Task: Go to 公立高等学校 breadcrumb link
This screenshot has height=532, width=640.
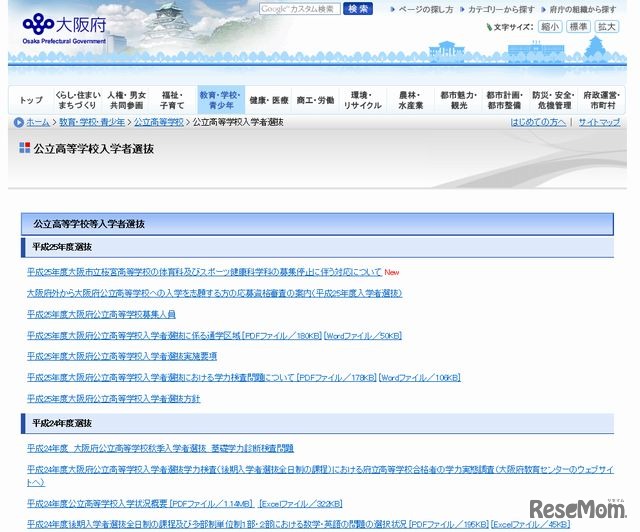Action: point(159,122)
